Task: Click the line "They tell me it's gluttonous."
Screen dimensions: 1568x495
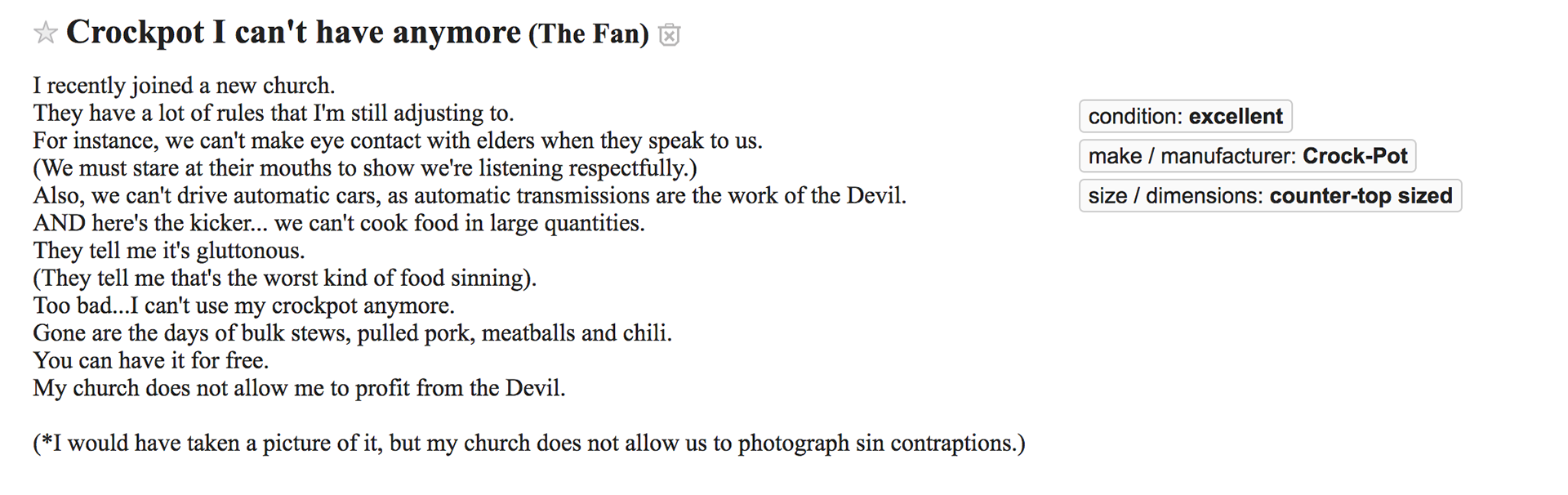Action: (x=169, y=251)
